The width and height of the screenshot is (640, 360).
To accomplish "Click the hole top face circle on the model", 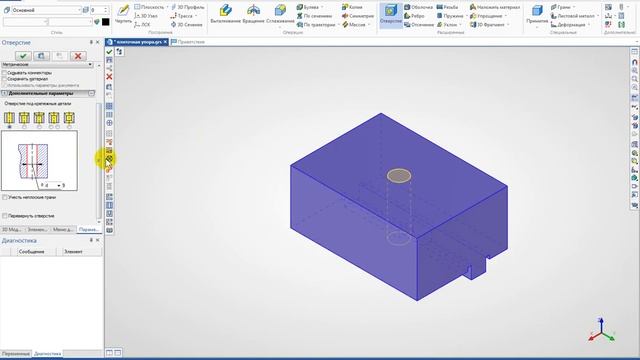I will 399,176.
